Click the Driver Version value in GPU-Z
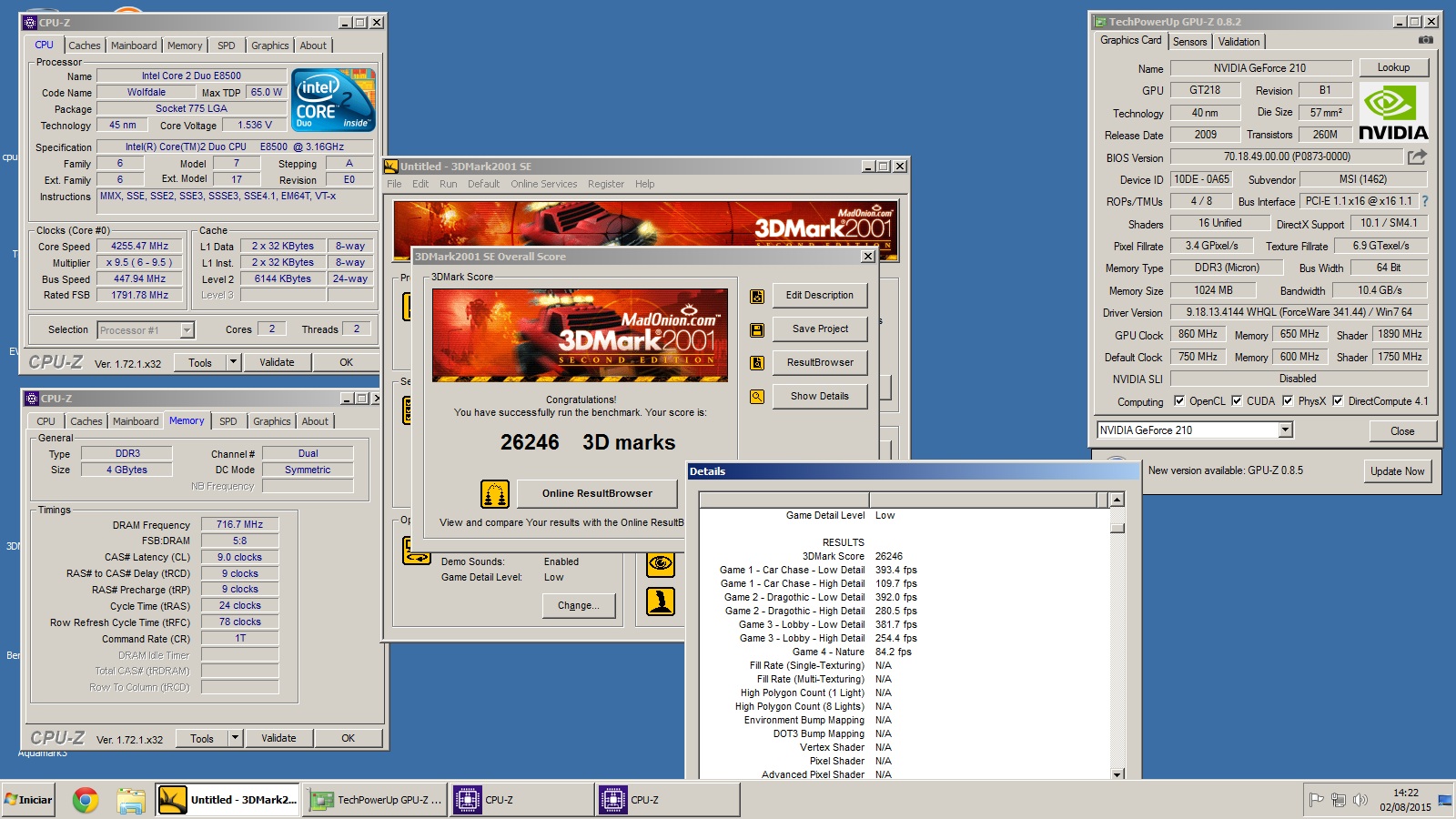The height and width of the screenshot is (819, 1456). (x=1299, y=312)
